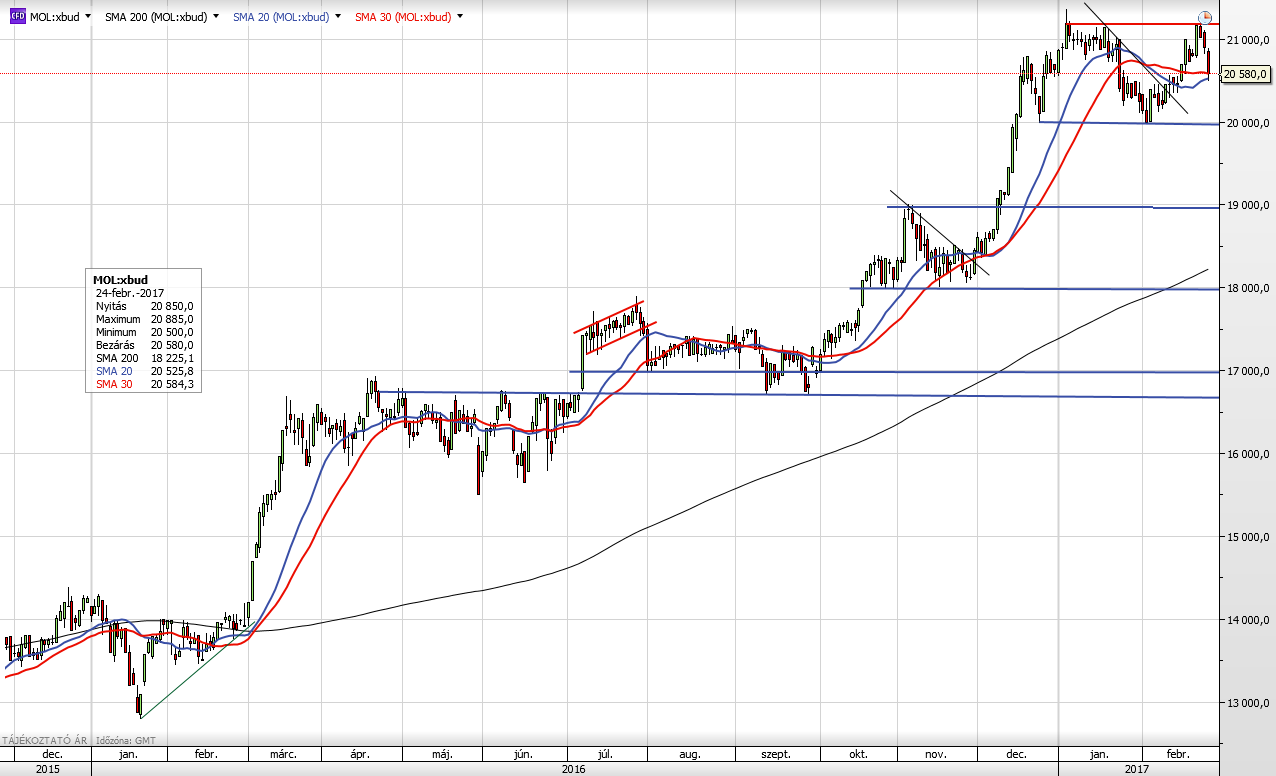Click the Bezárás 20 580,0 row
This screenshot has width=1276, height=776.
(x=144, y=345)
